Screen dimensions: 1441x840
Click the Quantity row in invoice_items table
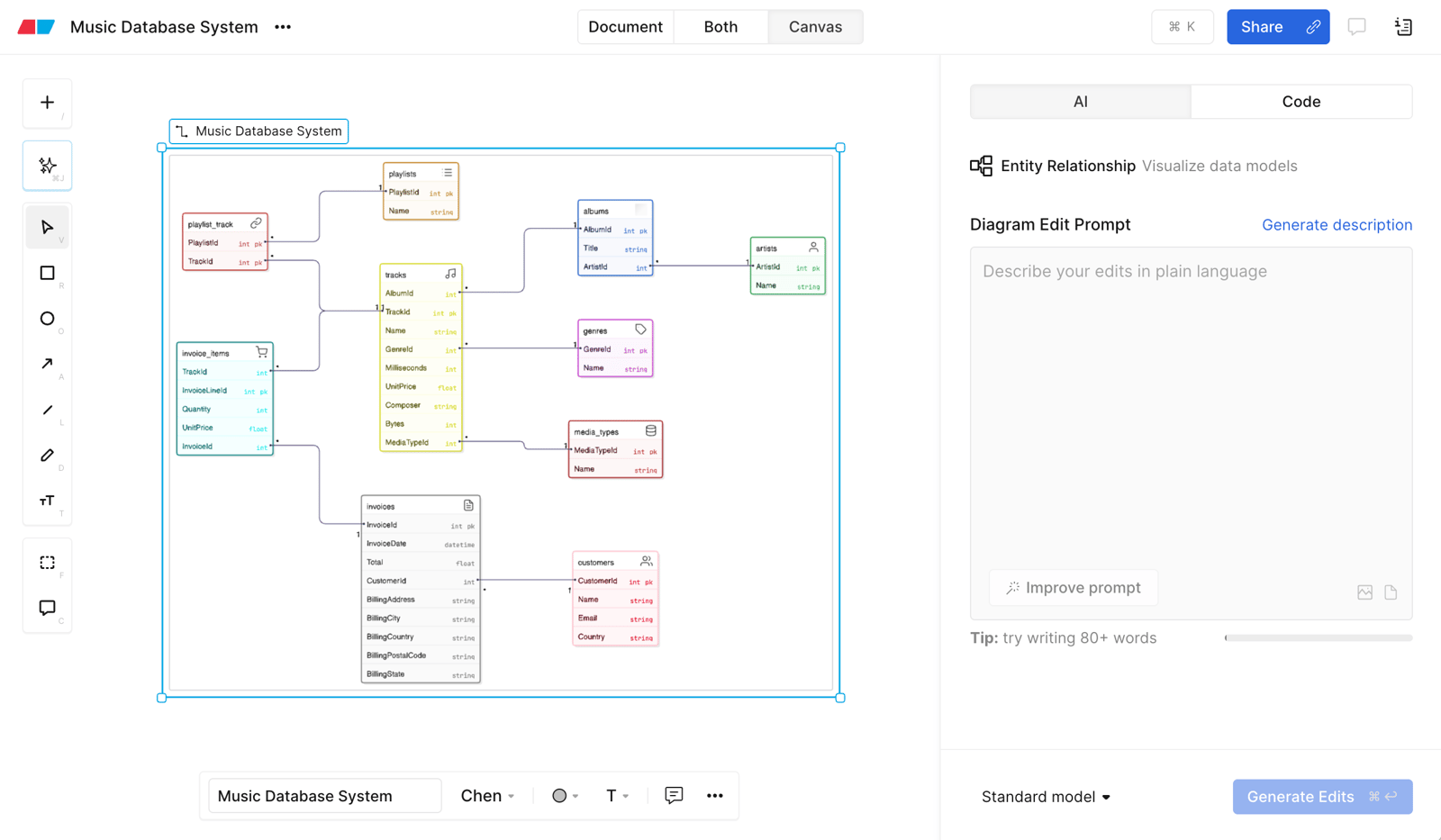click(224, 410)
